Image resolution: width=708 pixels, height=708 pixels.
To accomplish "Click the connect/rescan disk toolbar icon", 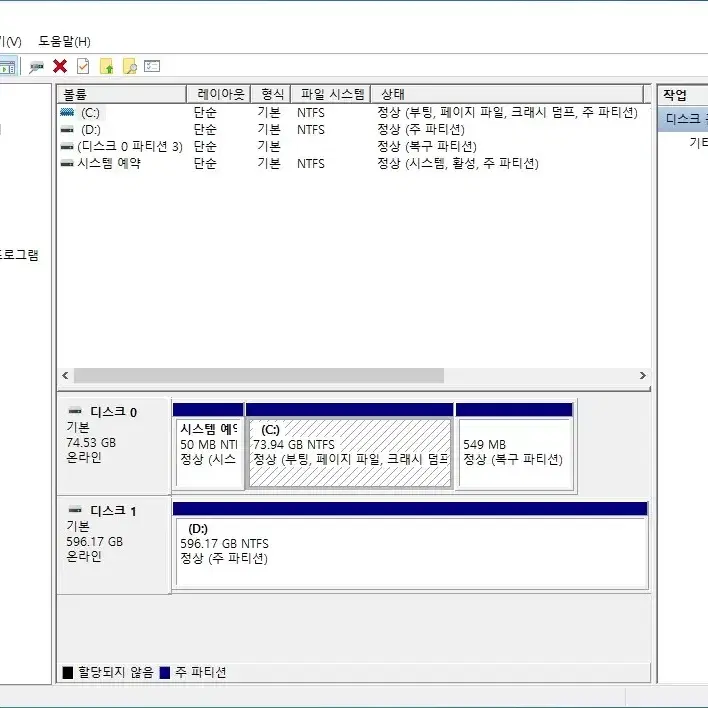I will (x=36, y=67).
